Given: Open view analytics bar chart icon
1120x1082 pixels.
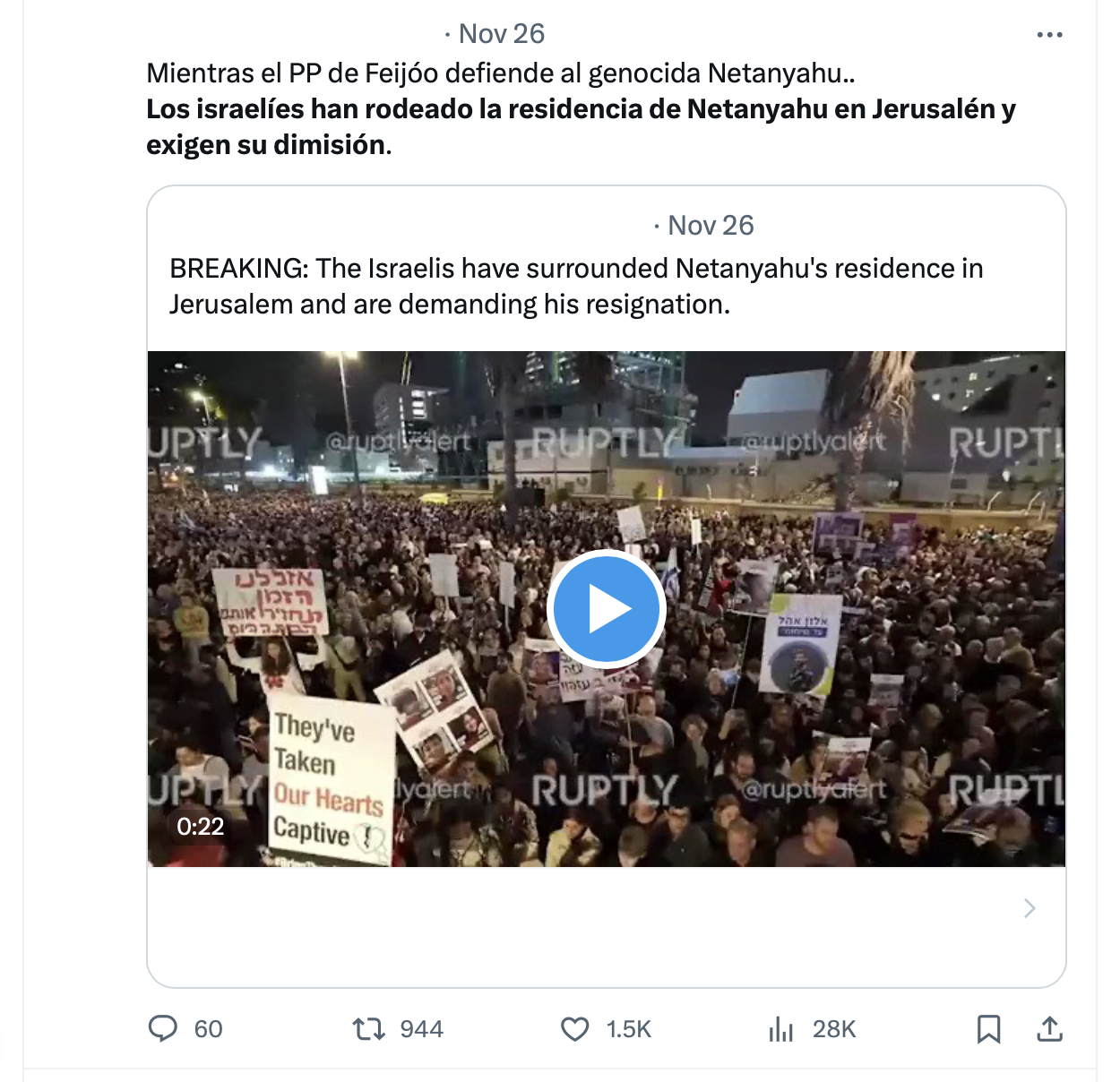Looking at the screenshot, I should (780, 1029).
